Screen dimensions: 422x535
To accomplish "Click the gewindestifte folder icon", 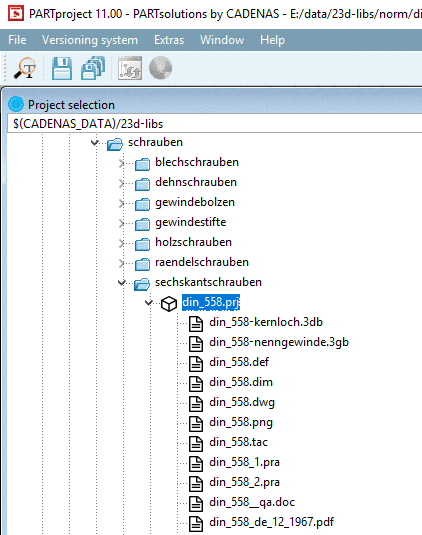I will click(142, 224).
